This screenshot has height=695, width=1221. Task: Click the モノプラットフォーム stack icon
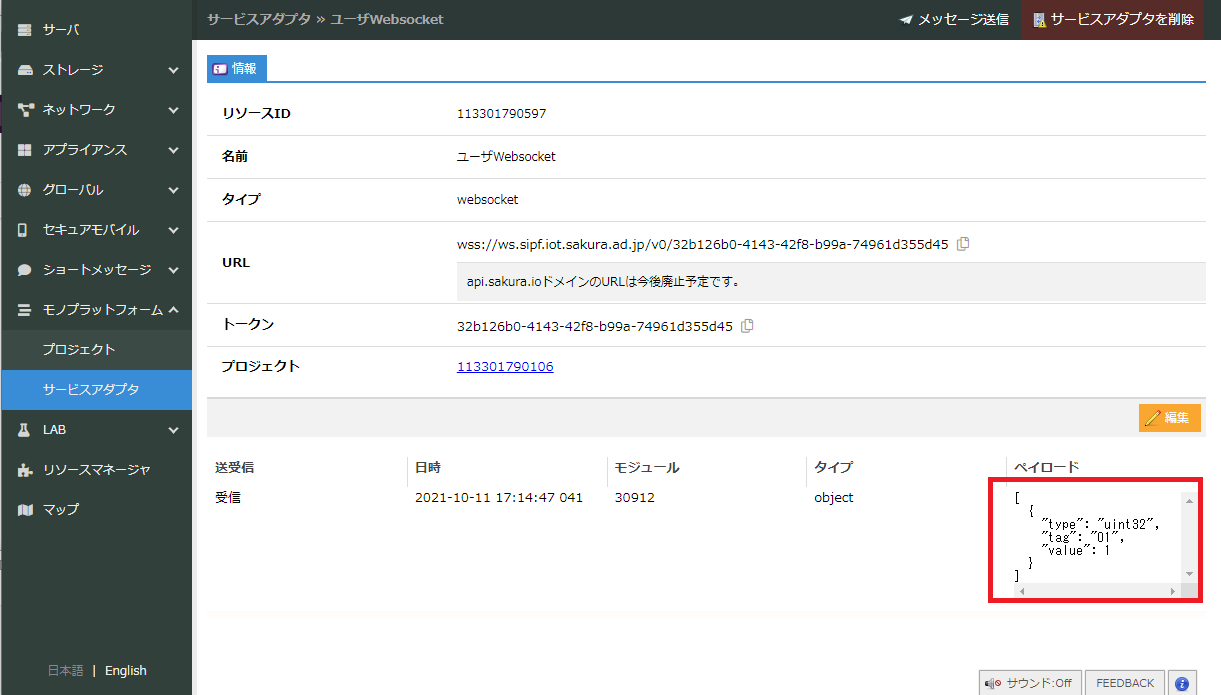click(25, 310)
